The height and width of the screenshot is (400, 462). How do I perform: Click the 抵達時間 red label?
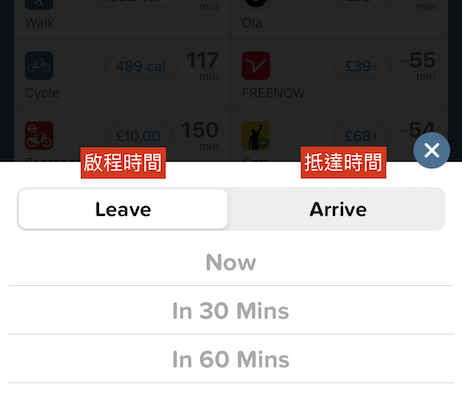343,162
